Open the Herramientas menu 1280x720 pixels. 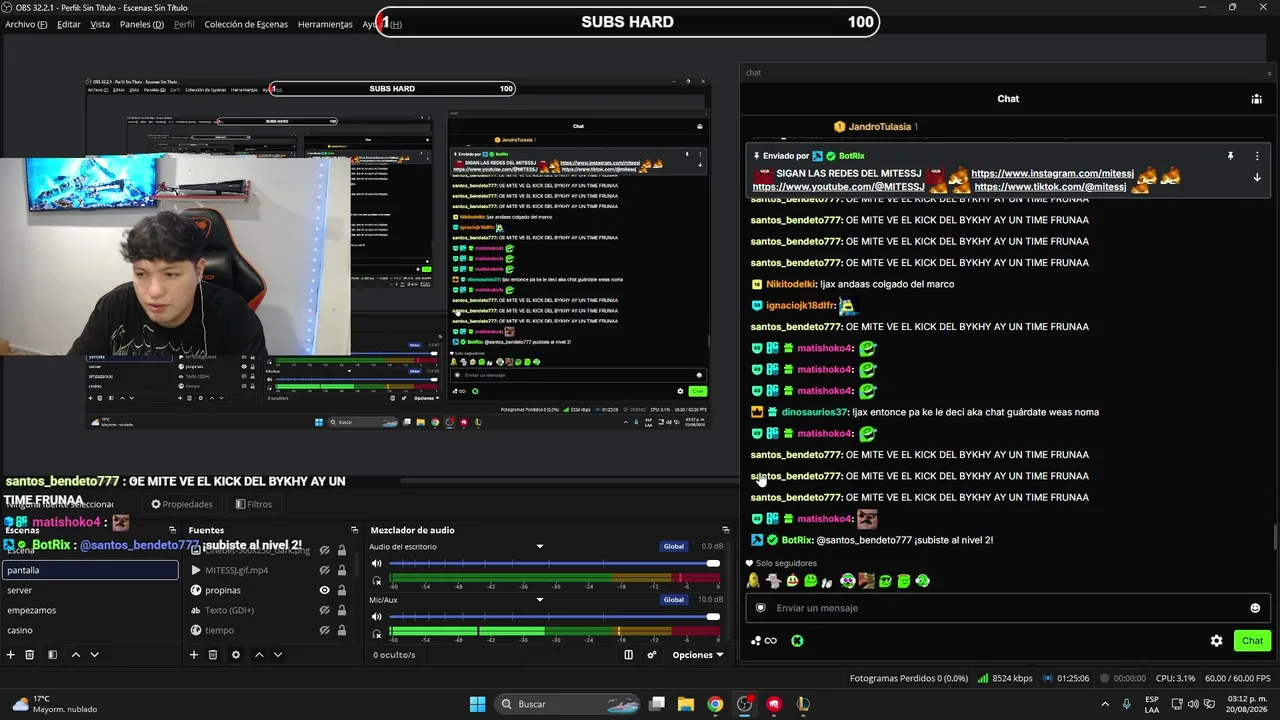[x=325, y=24]
